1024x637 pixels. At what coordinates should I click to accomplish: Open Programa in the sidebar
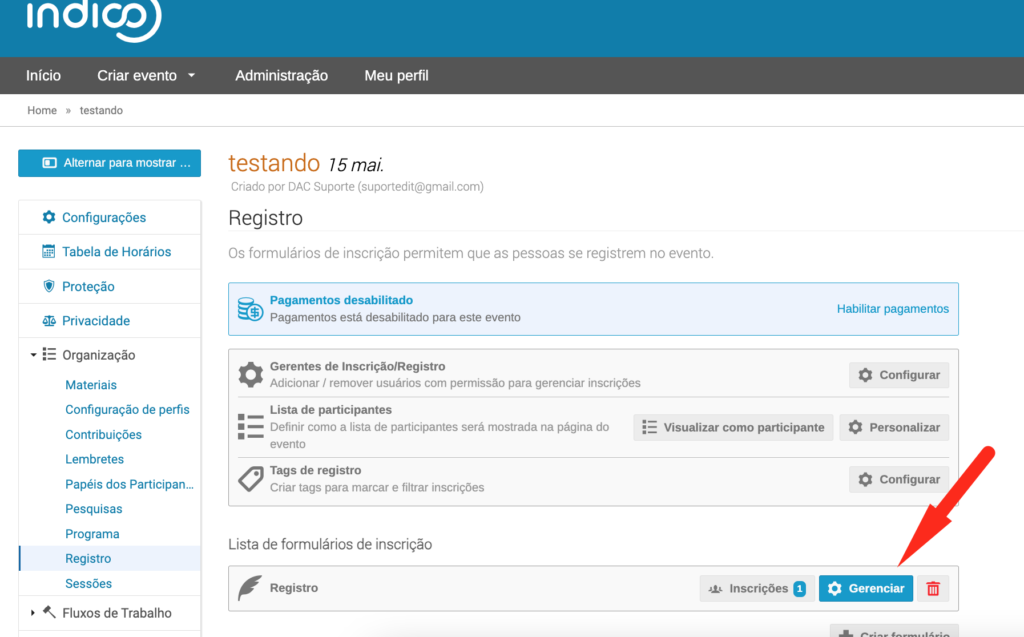click(x=92, y=534)
